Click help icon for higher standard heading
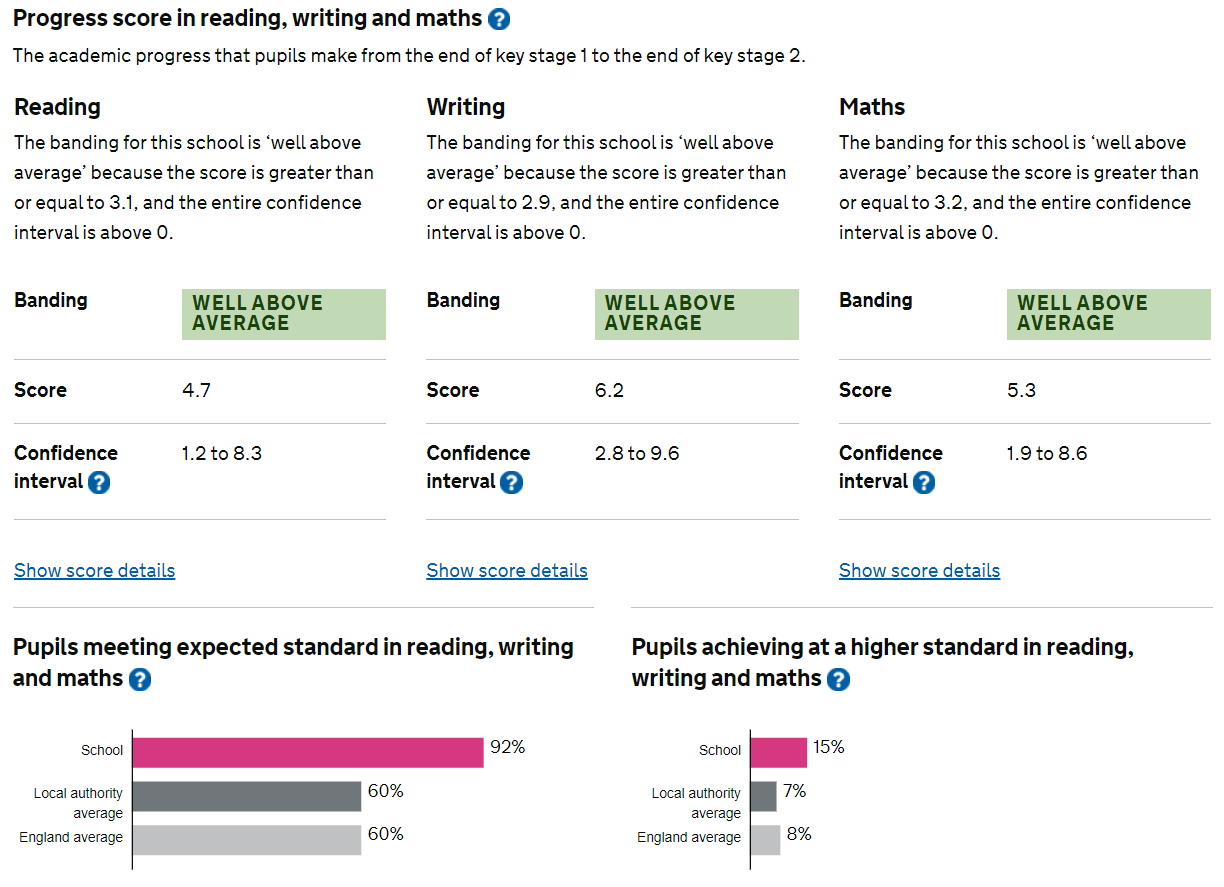Image resolution: width=1224 pixels, height=887 pixels. coord(839,680)
